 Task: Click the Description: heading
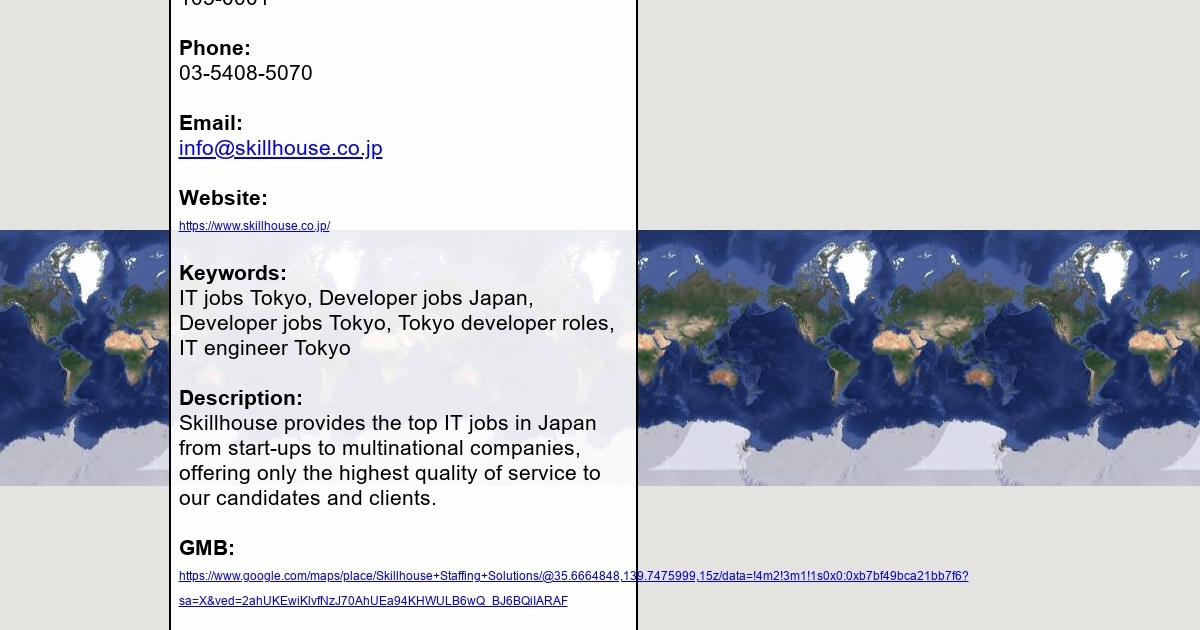[x=241, y=398]
